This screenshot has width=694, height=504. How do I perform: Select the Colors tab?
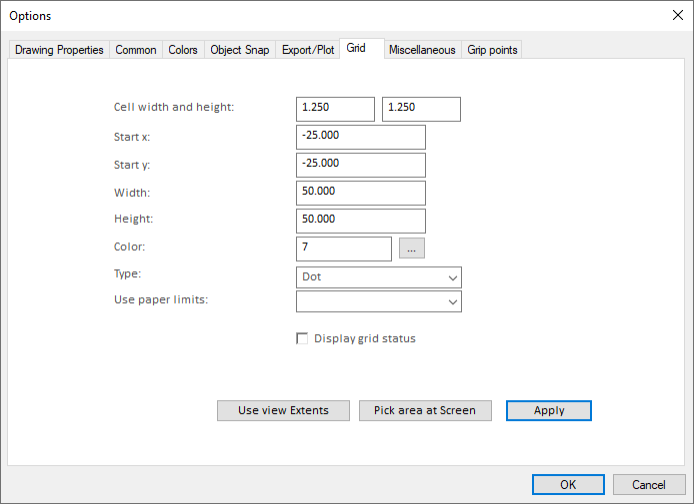tap(183, 50)
